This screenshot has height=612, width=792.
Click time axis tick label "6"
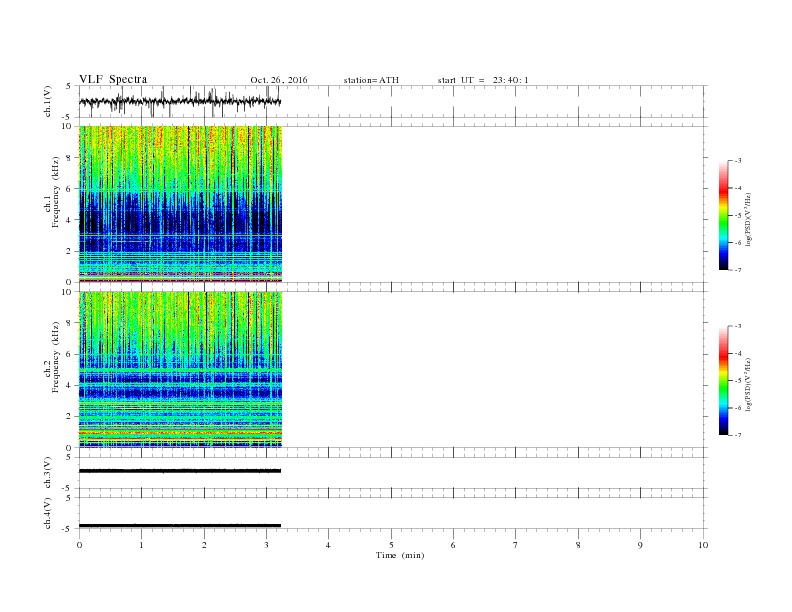[453, 545]
